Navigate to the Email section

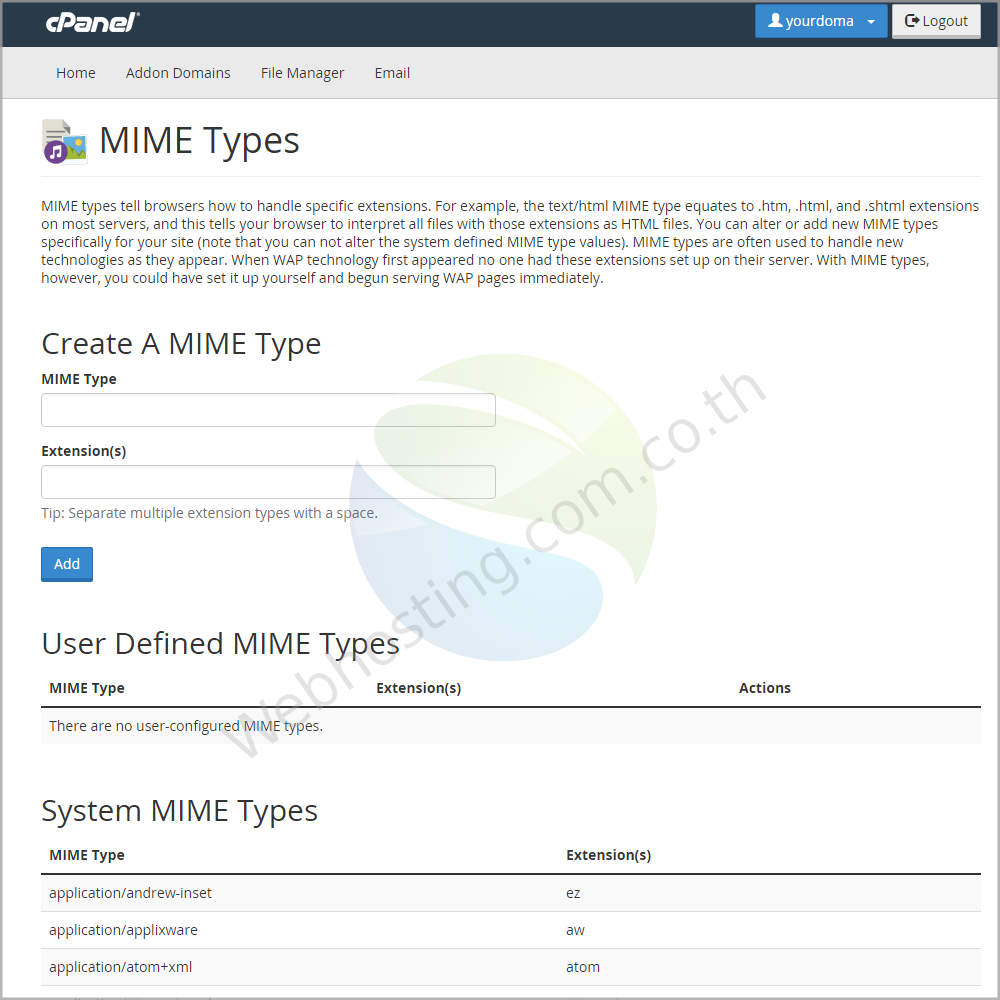click(x=392, y=72)
